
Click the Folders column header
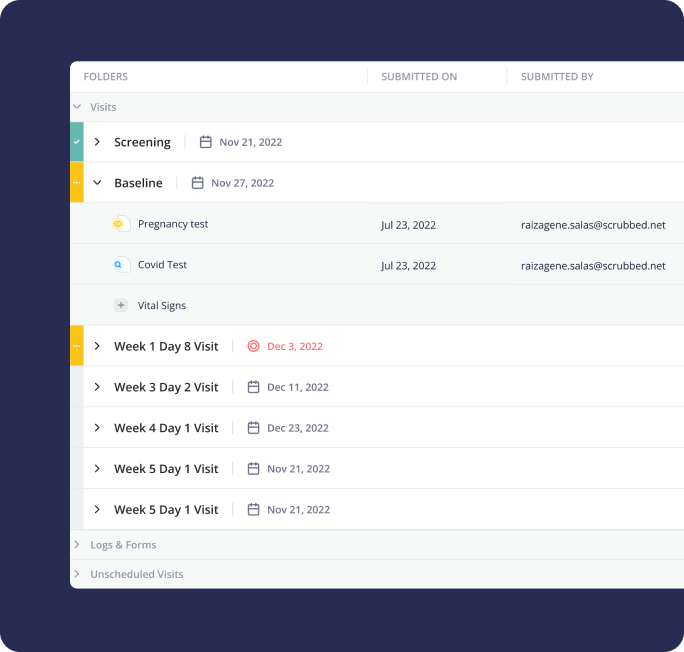click(x=105, y=77)
